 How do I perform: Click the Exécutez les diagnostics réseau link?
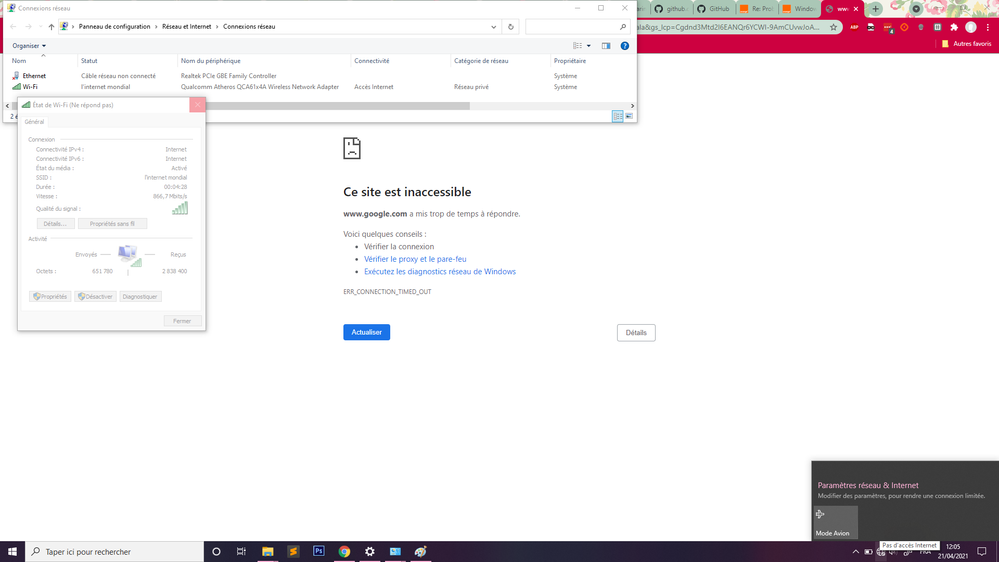(440, 272)
